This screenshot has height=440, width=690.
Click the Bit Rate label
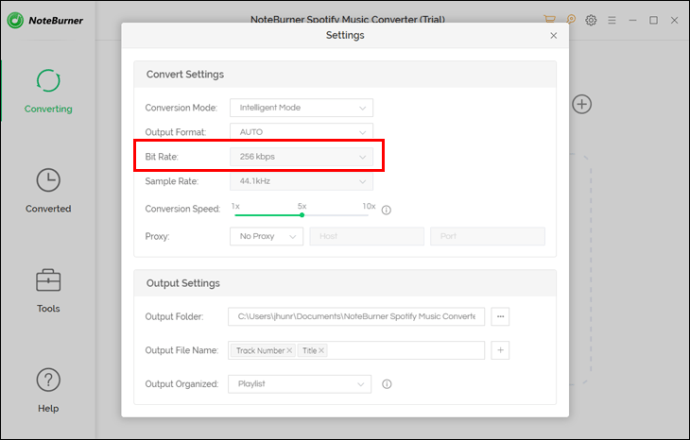tap(161, 157)
